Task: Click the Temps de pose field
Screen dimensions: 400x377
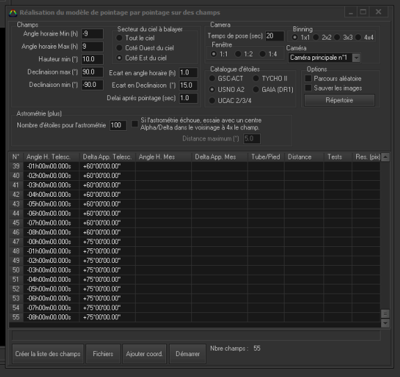Action: [275, 36]
